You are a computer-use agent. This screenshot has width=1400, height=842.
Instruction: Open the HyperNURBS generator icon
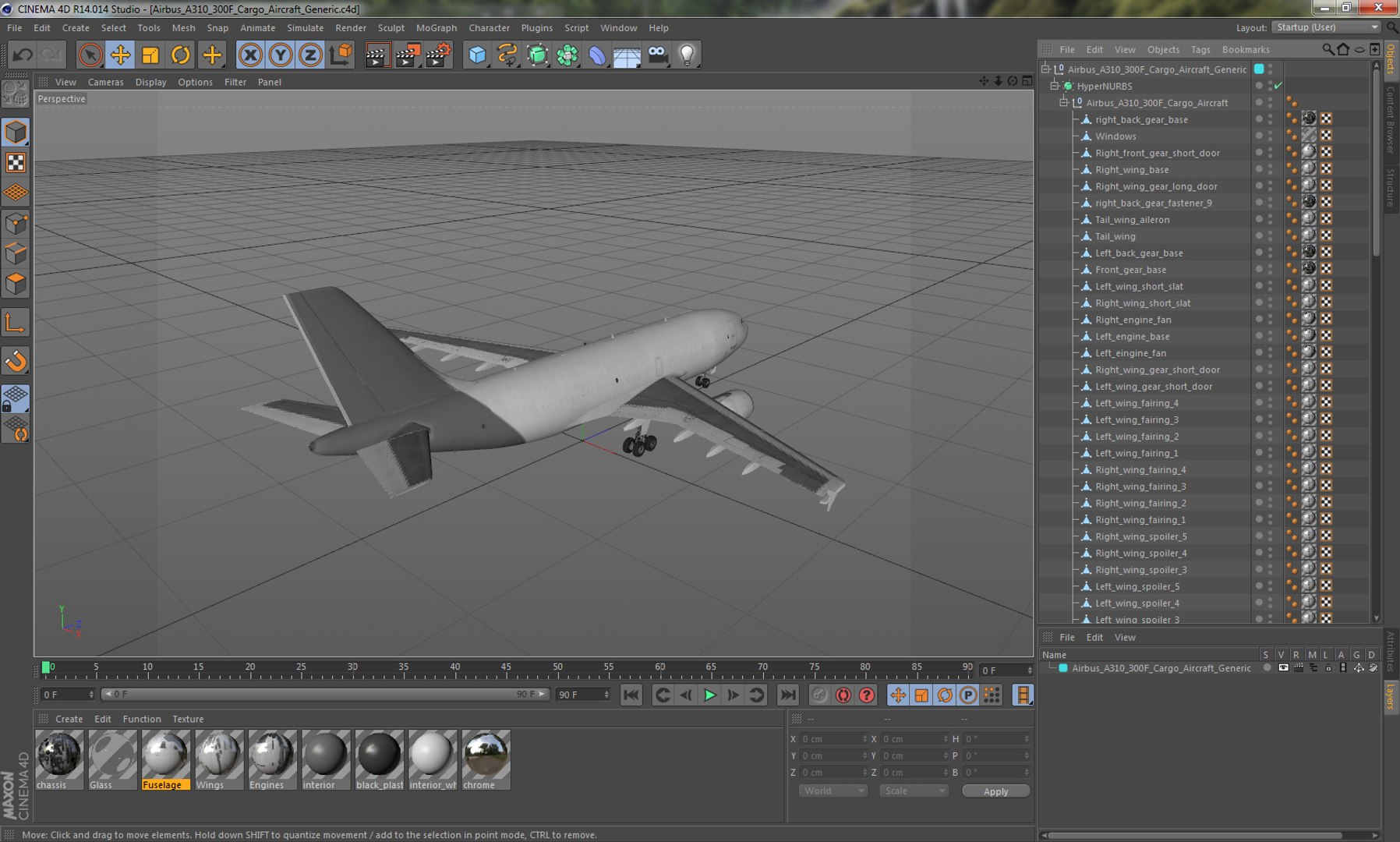click(x=537, y=55)
